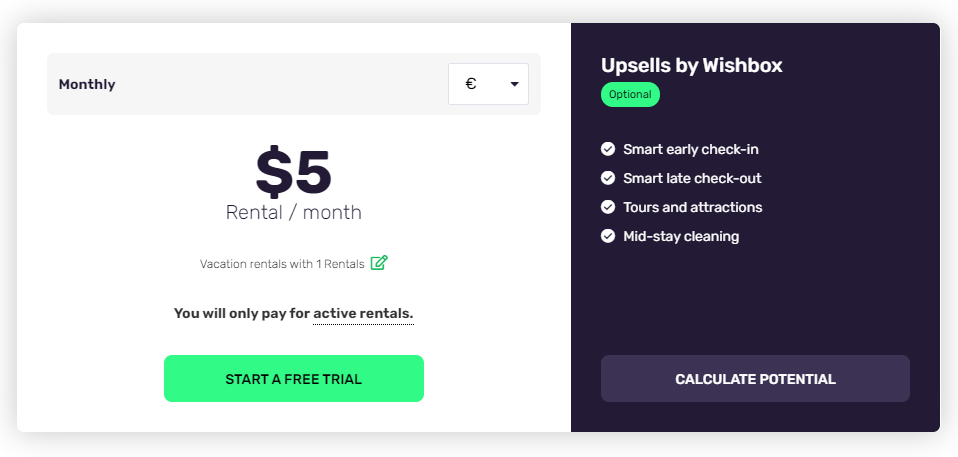958x457 pixels.
Task: Click the underlined active rentals link
Action: point(363,314)
